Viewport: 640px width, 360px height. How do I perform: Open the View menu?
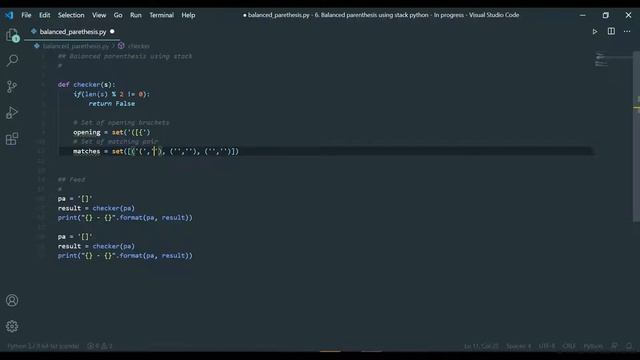[99, 15]
